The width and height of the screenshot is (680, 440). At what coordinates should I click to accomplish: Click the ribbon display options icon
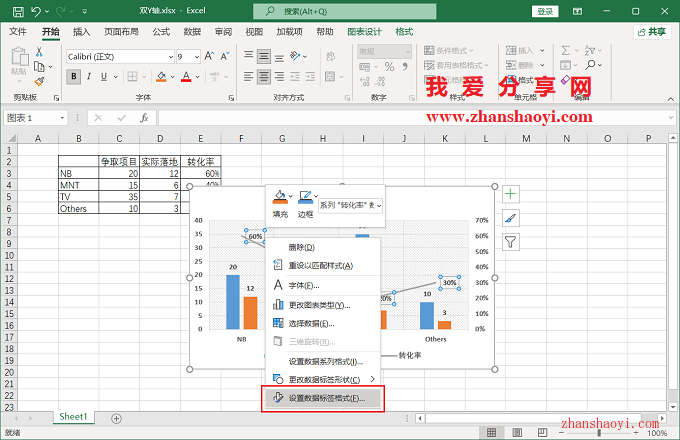pyautogui.click(x=577, y=11)
